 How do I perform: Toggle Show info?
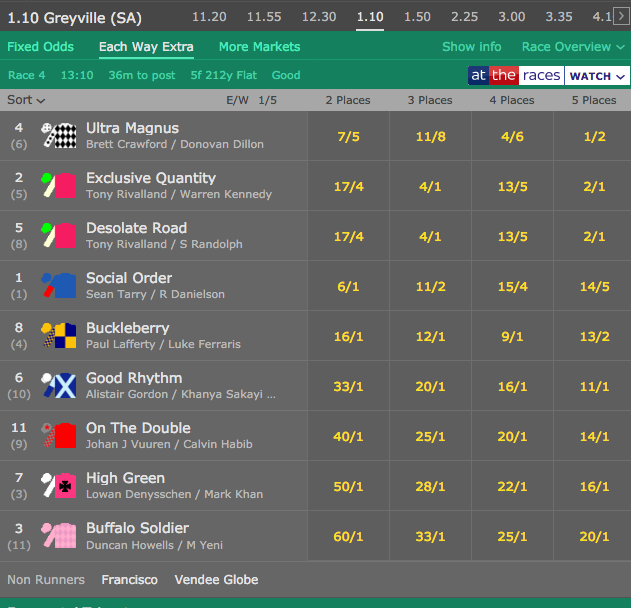pyautogui.click(x=472, y=47)
